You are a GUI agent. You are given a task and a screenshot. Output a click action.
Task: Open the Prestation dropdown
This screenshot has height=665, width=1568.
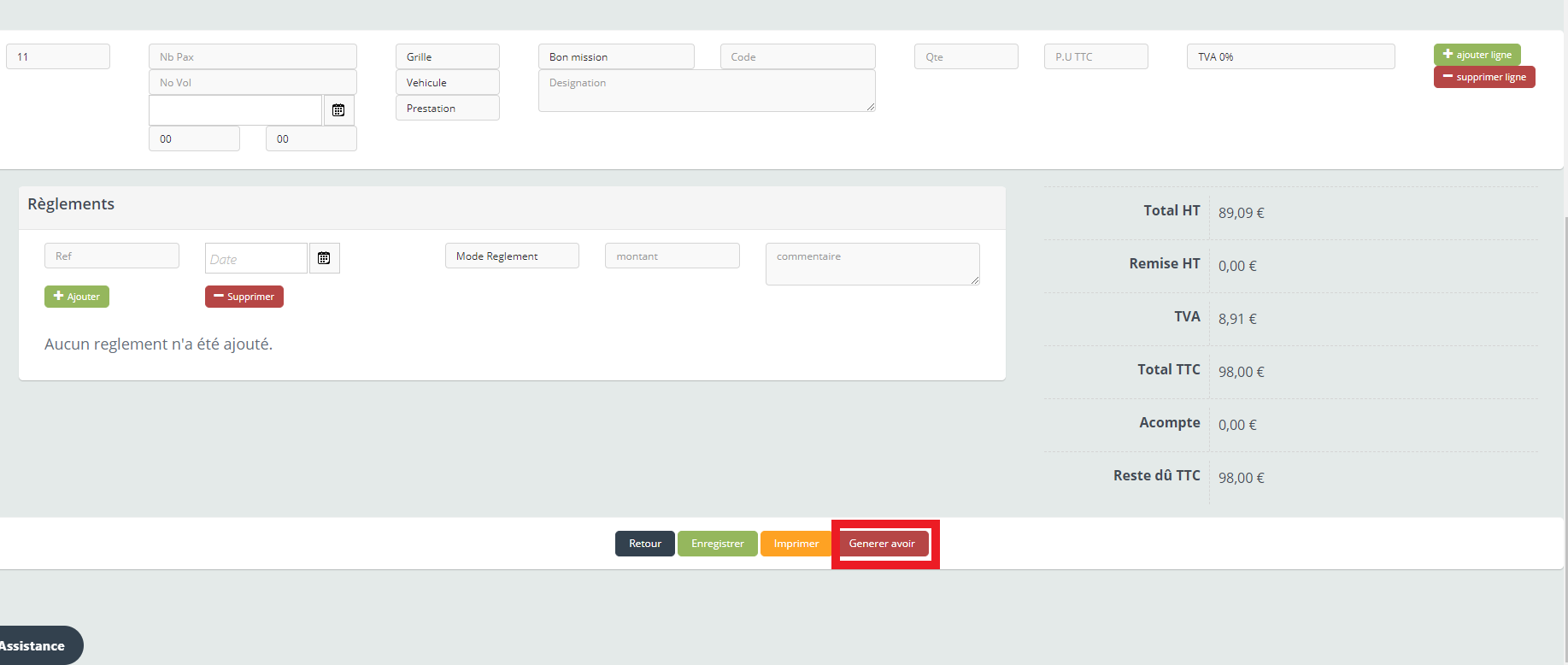(447, 109)
